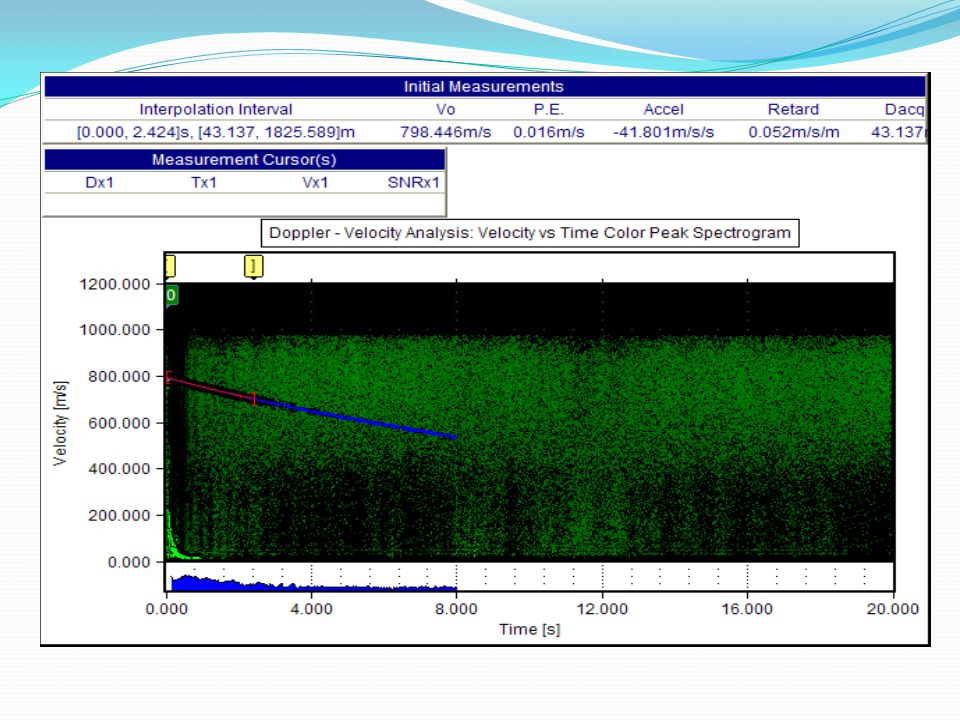Image resolution: width=960 pixels, height=720 pixels.
Task: Select the Dacq column header
Action: (x=904, y=110)
